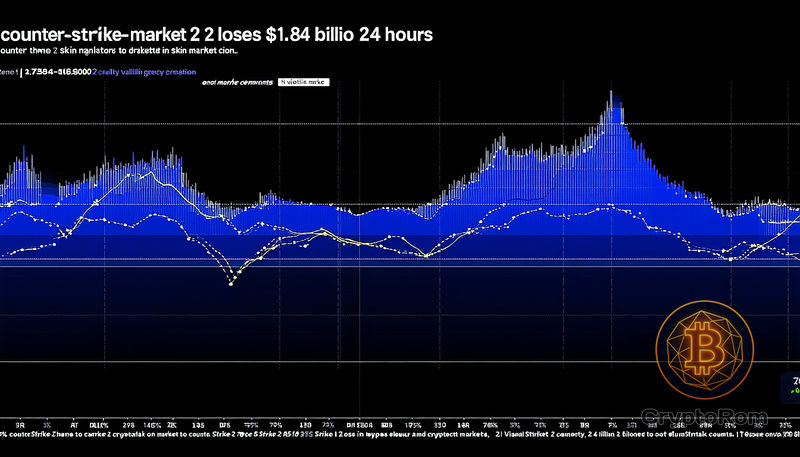
Task: Click the tallest peak of the blue chart
Action: coord(611,94)
